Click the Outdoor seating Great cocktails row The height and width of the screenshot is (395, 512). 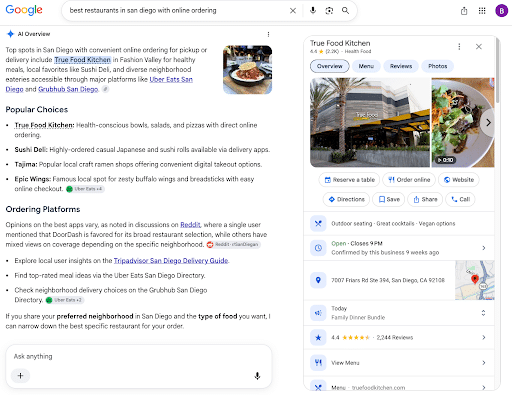[x=399, y=223]
